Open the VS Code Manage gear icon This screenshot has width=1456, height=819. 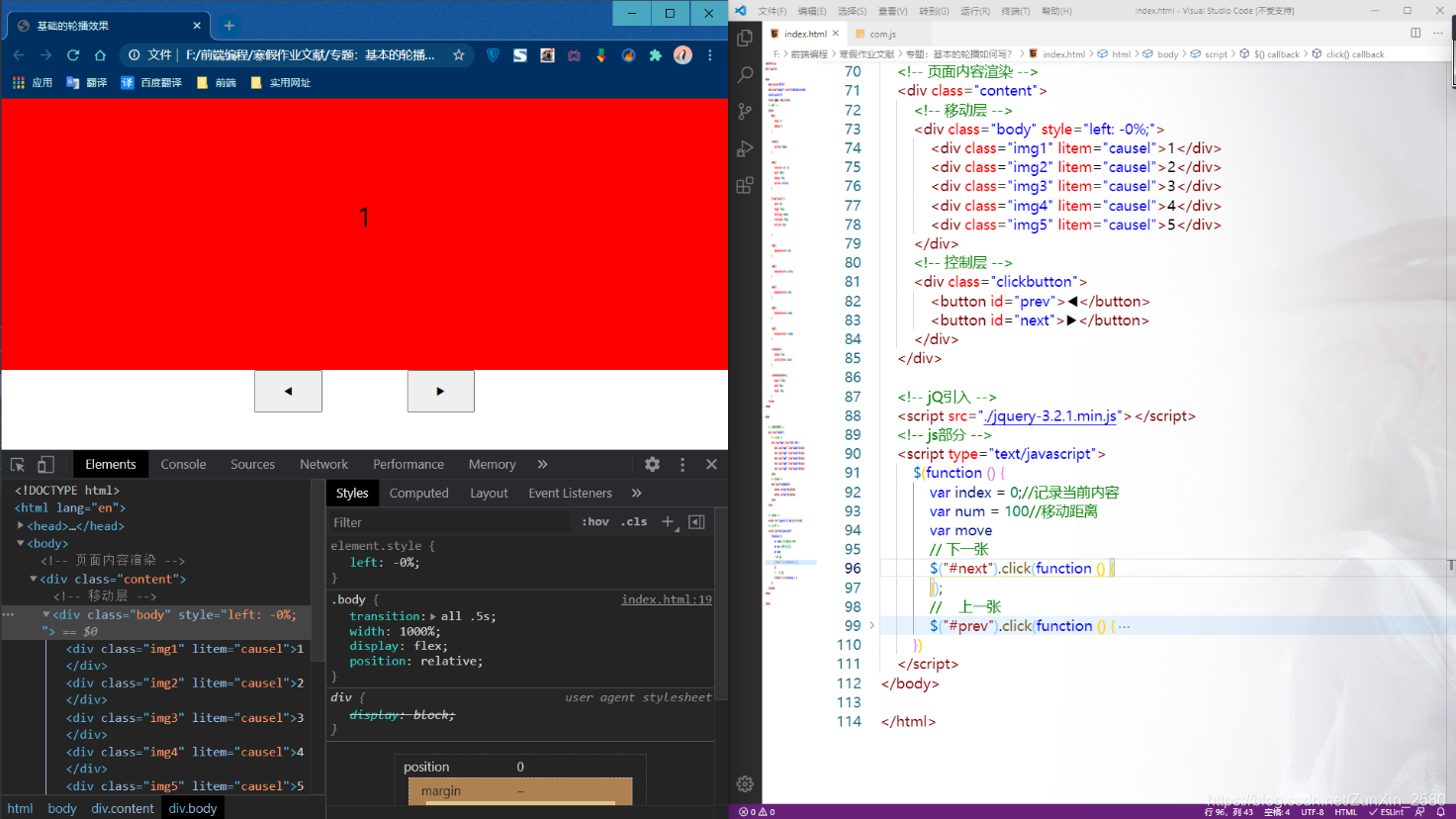745,784
